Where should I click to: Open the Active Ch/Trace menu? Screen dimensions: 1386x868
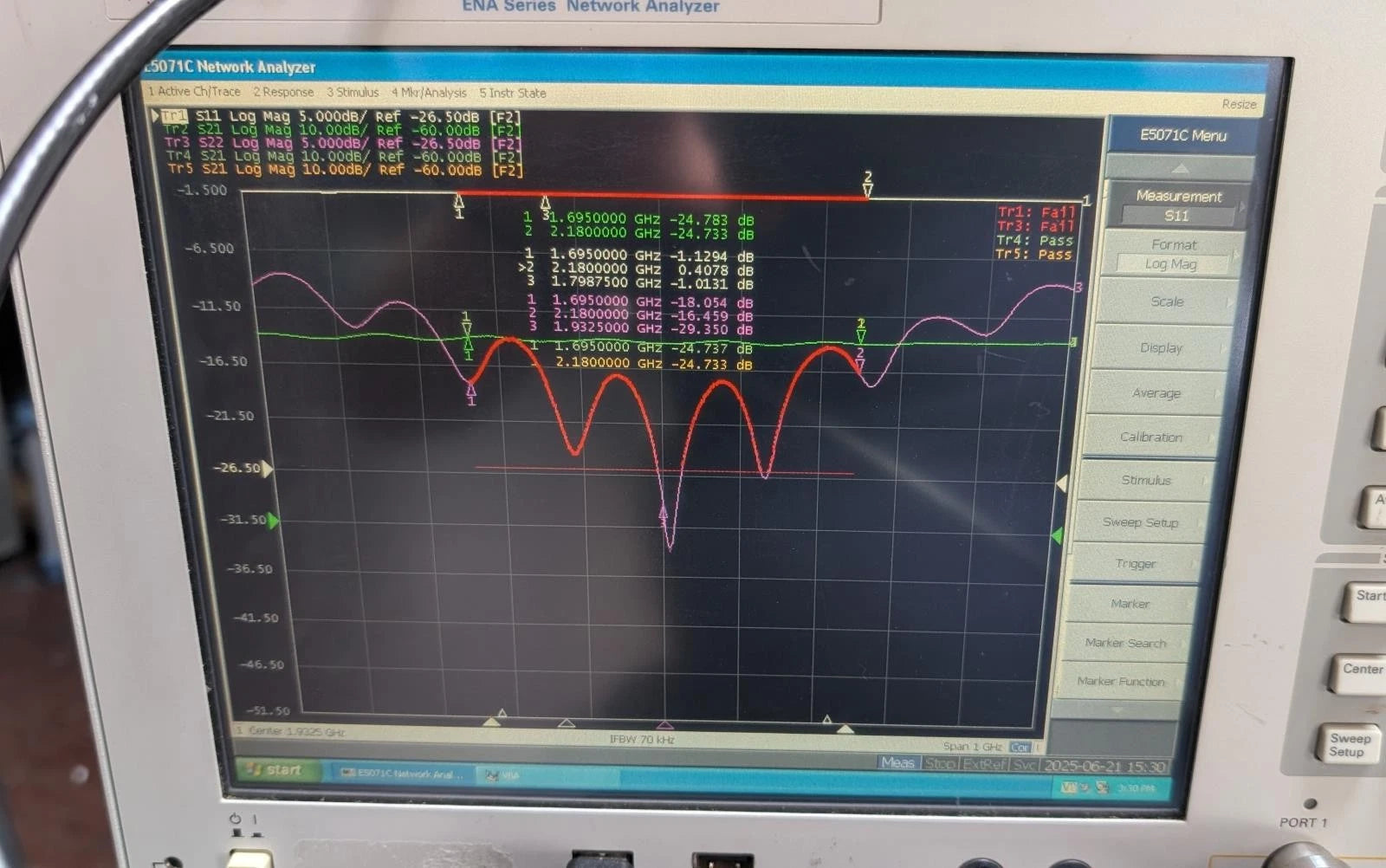click(194, 91)
